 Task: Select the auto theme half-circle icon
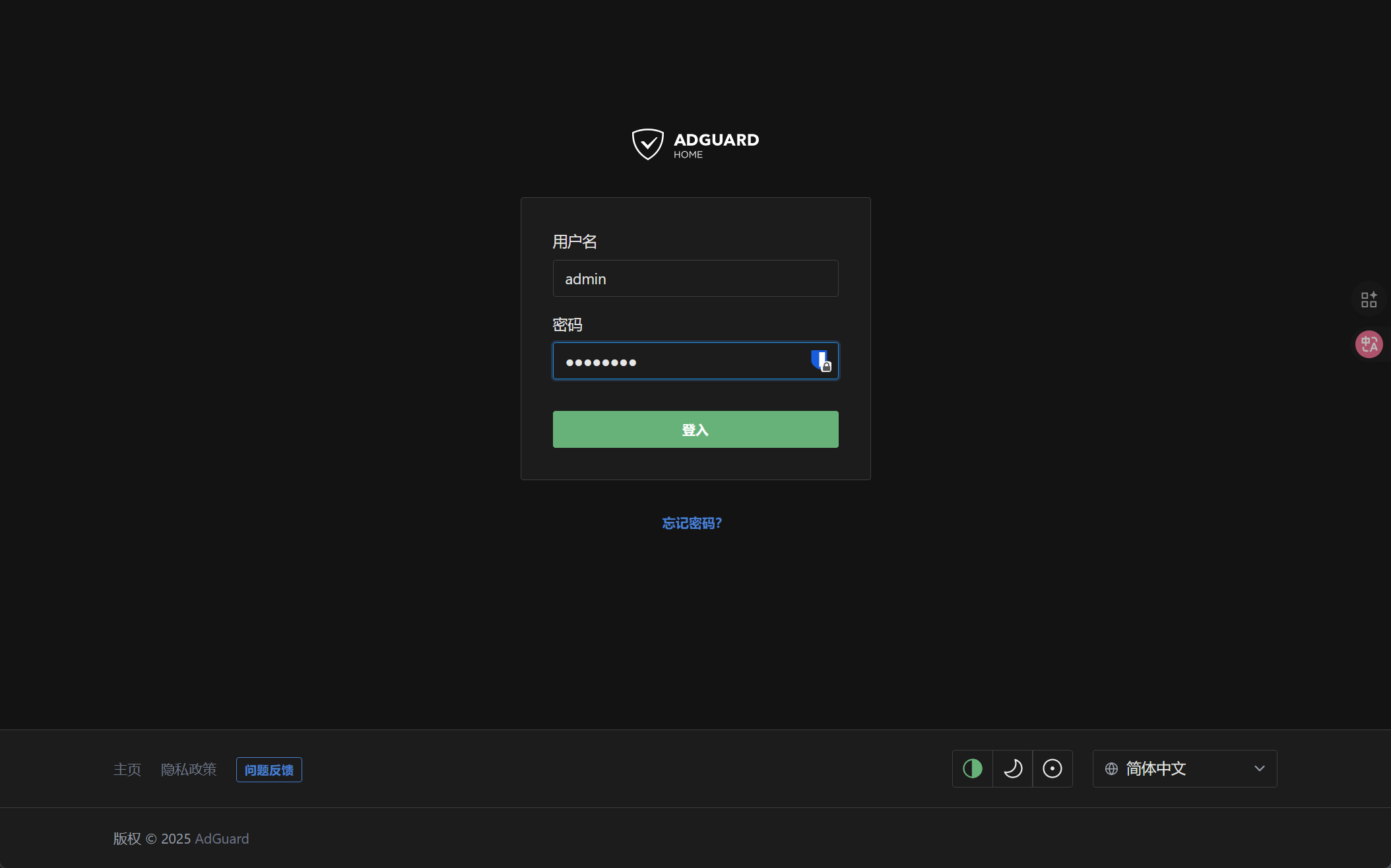pos(972,768)
